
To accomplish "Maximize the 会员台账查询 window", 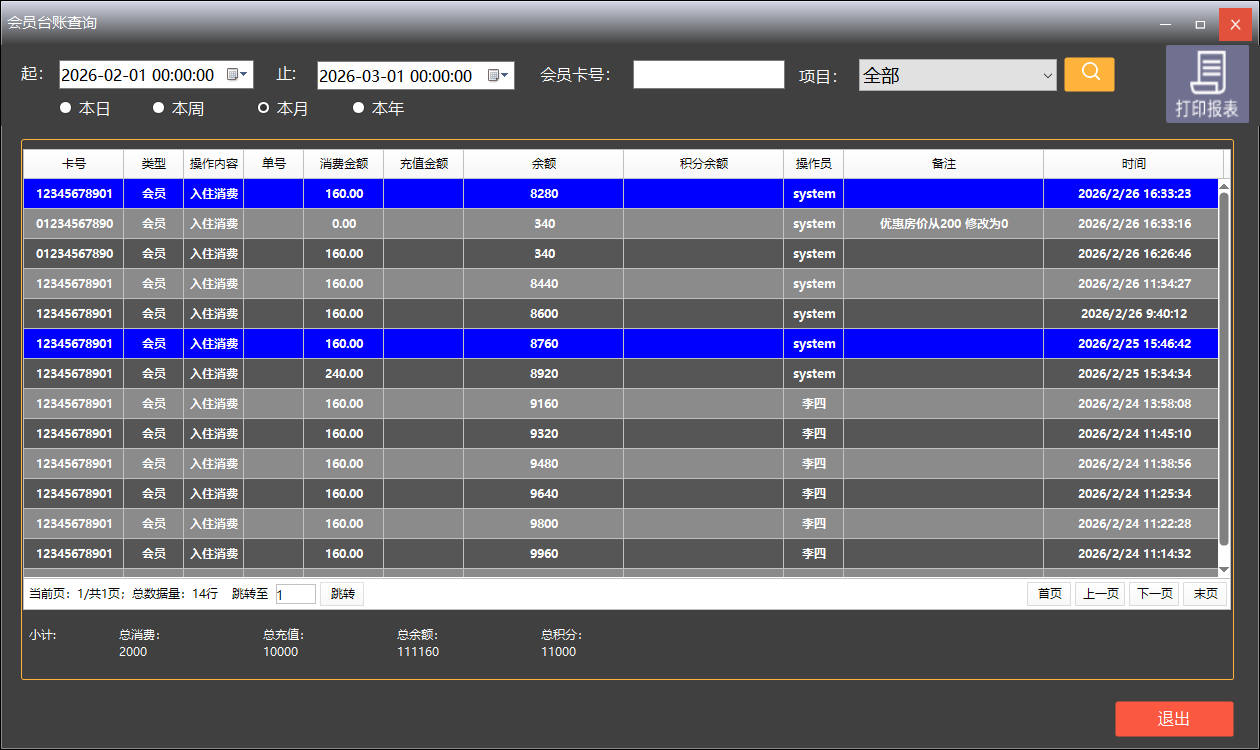I will point(1200,24).
